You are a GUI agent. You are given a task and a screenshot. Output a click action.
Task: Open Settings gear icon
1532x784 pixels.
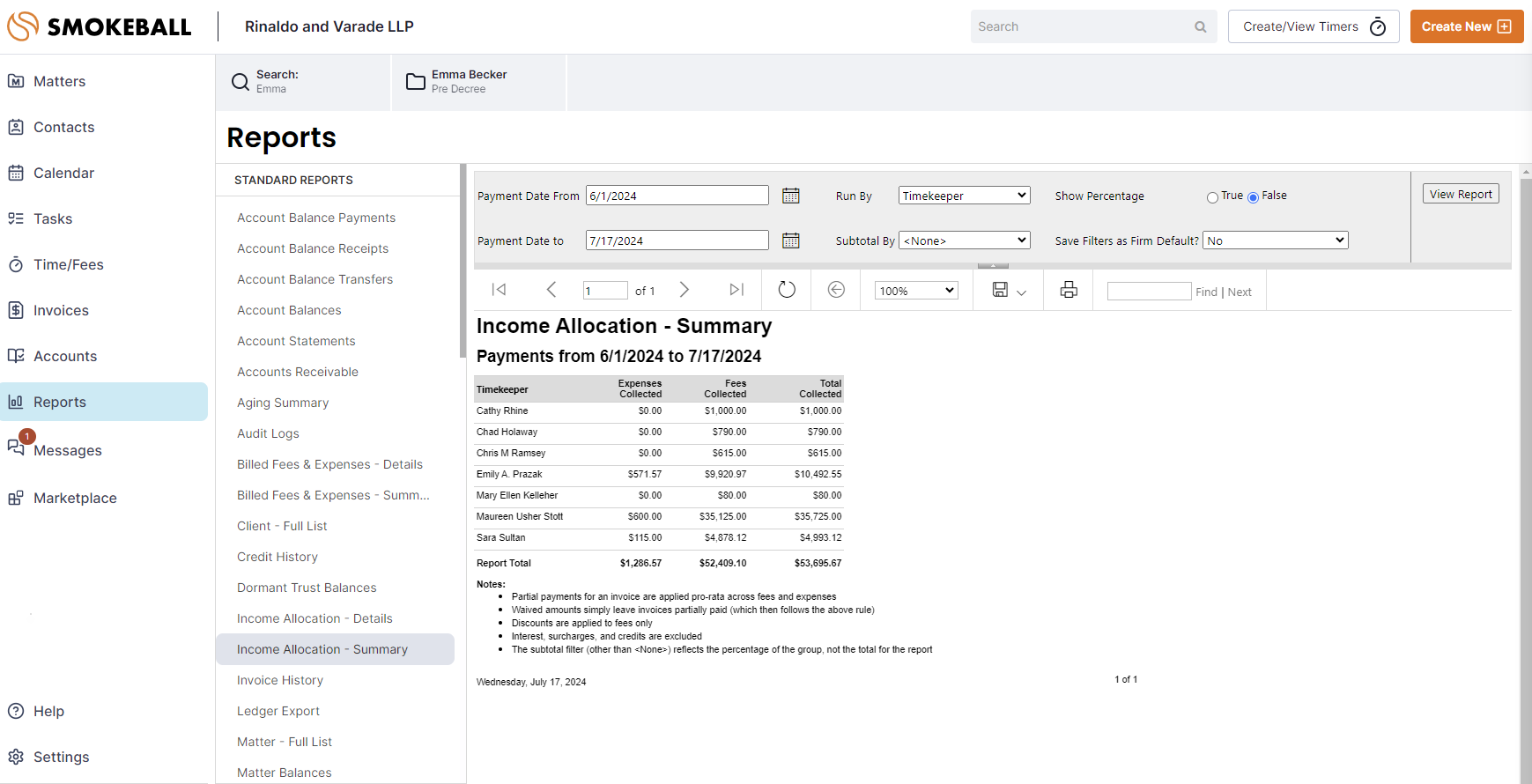click(16, 757)
